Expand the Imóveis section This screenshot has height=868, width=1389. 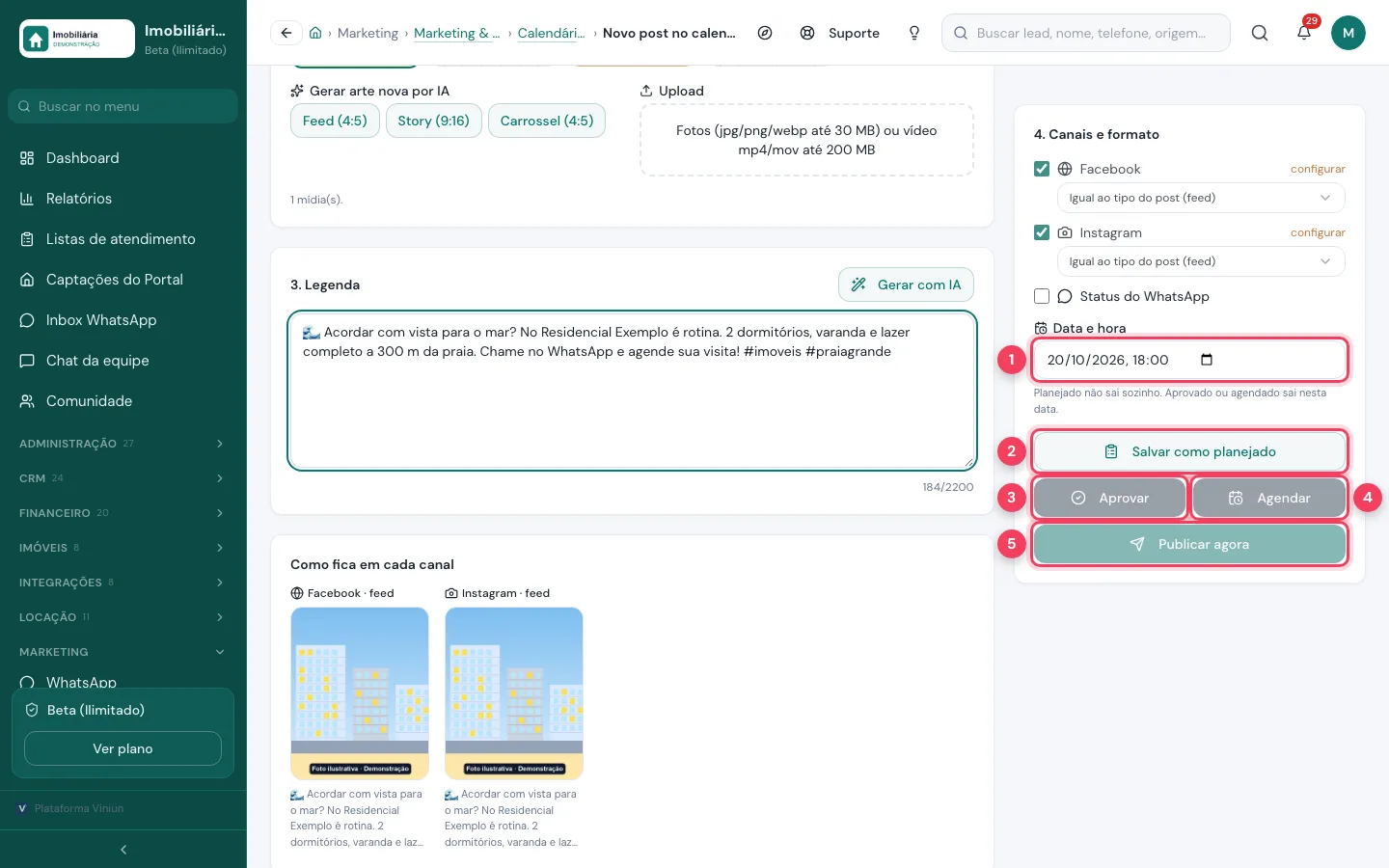pos(123,548)
